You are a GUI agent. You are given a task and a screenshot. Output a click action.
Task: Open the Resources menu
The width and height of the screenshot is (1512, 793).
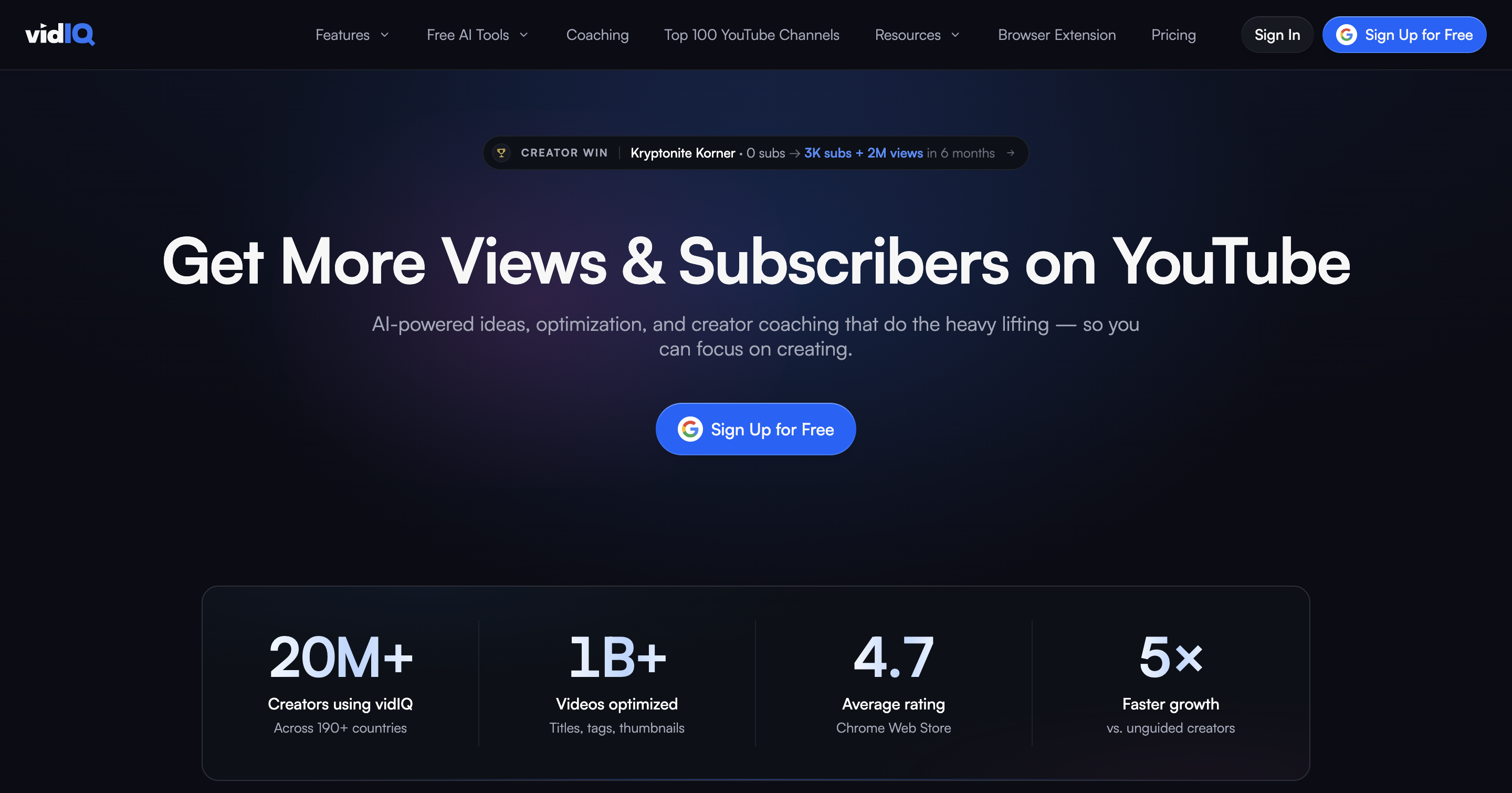(x=918, y=35)
